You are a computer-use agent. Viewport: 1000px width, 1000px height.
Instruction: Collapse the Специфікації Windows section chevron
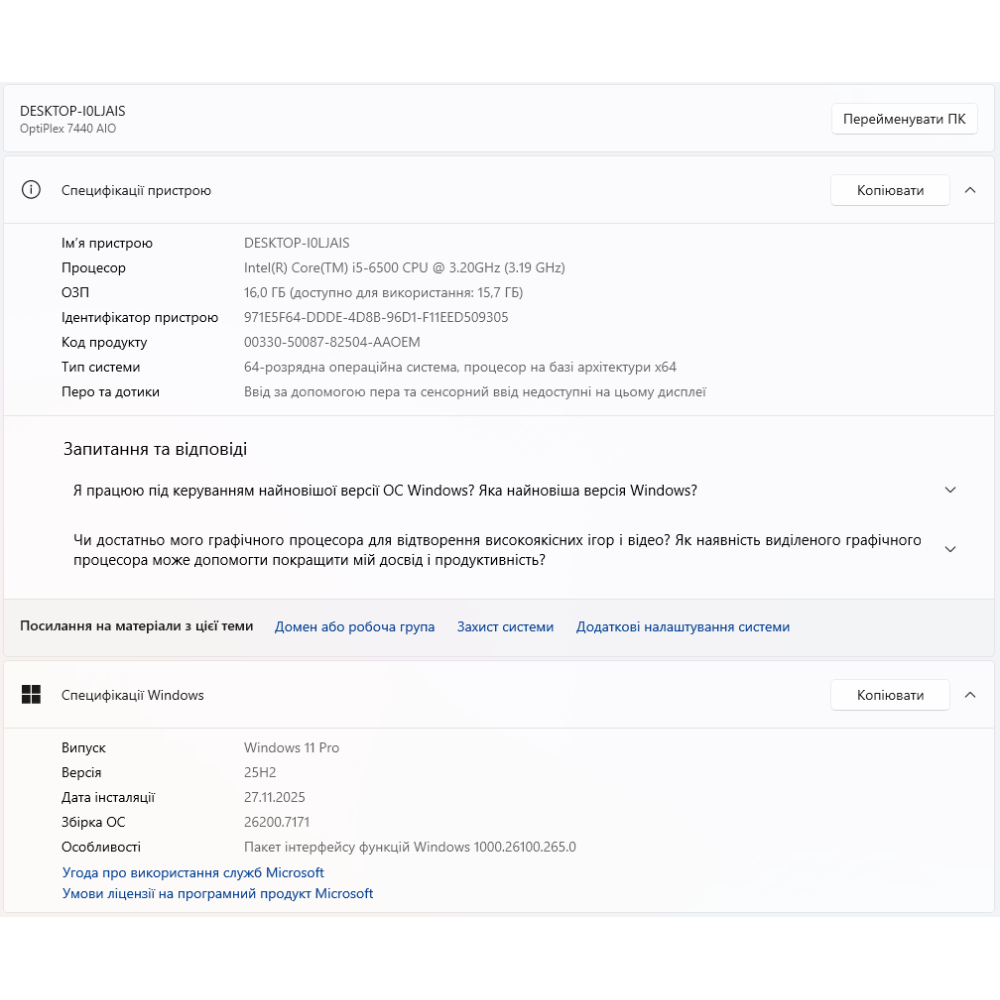970,695
